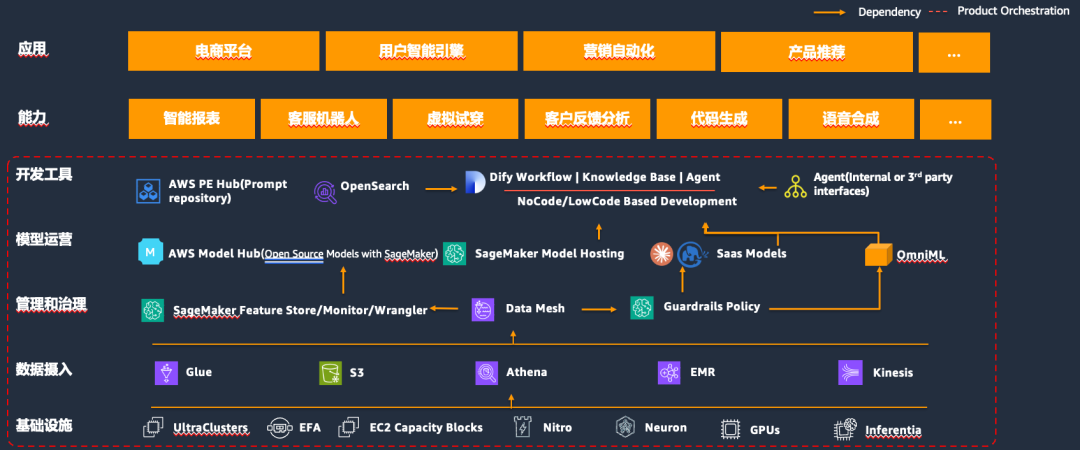Click the EFA icon
The image size is (1080, 450).
(x=280, y=428)
